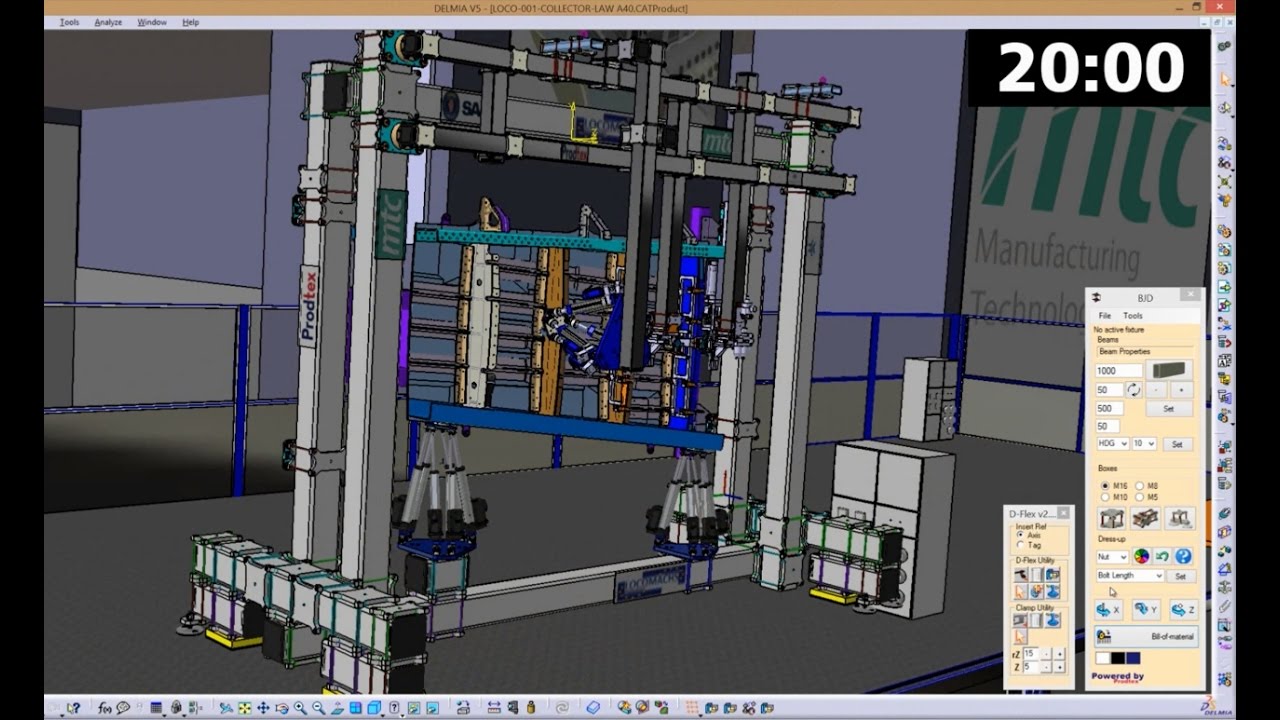The width and height of the screenshot is (1280, 720).
Task: Open the f(x) formula tool
Action: [x=105, y=708]
